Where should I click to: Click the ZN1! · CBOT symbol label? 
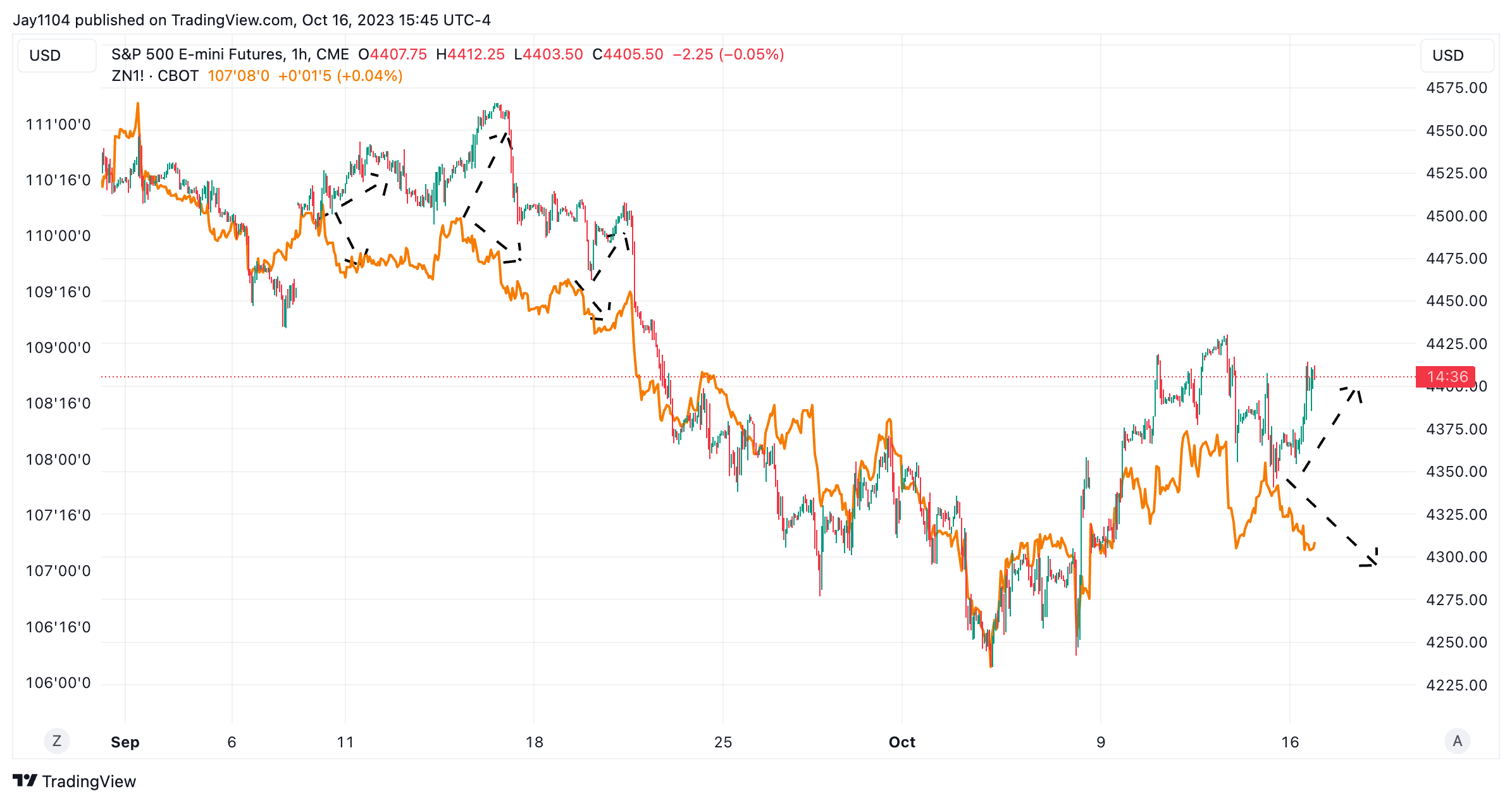(155, 76)
